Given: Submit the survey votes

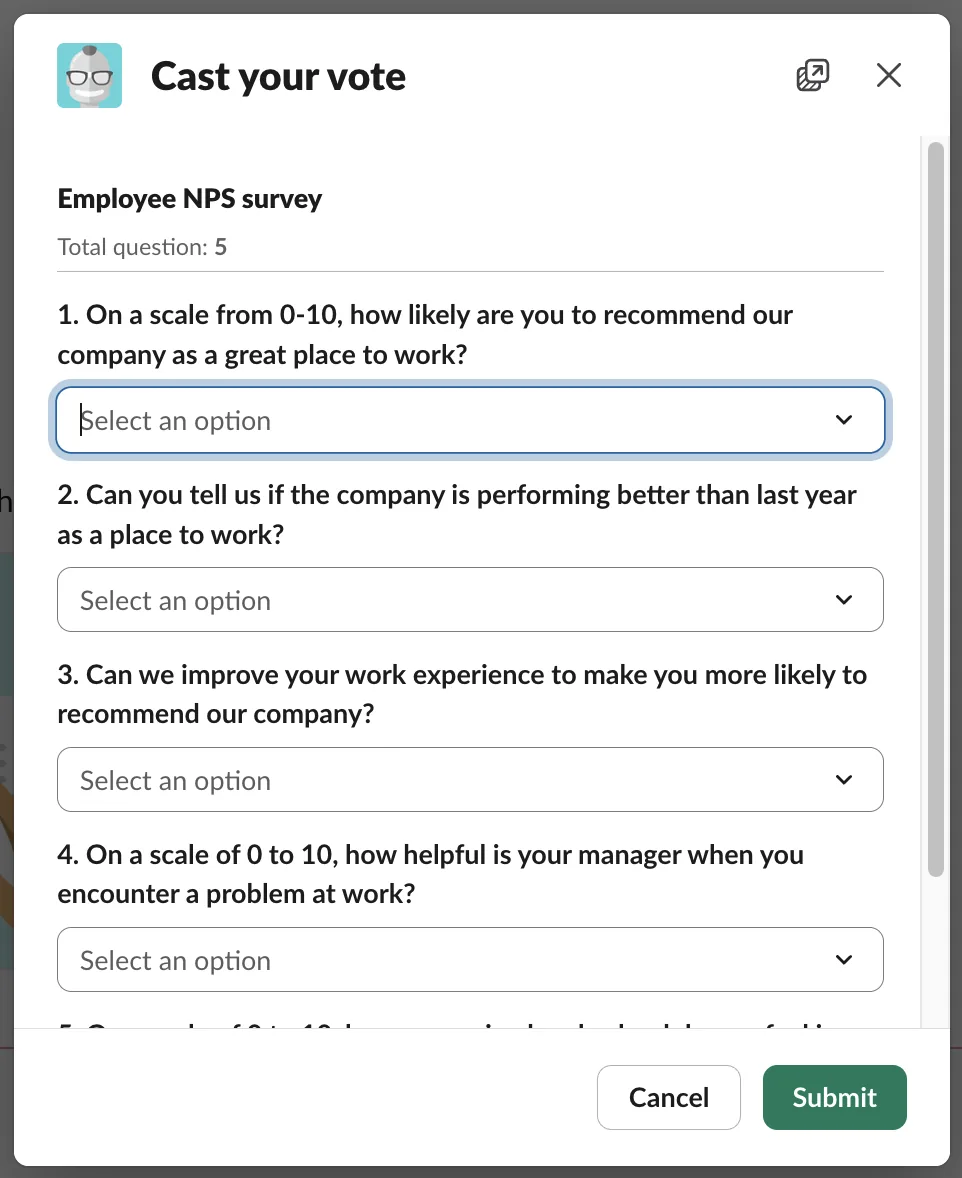Looking at the screenshot, I should point(834,1097).
